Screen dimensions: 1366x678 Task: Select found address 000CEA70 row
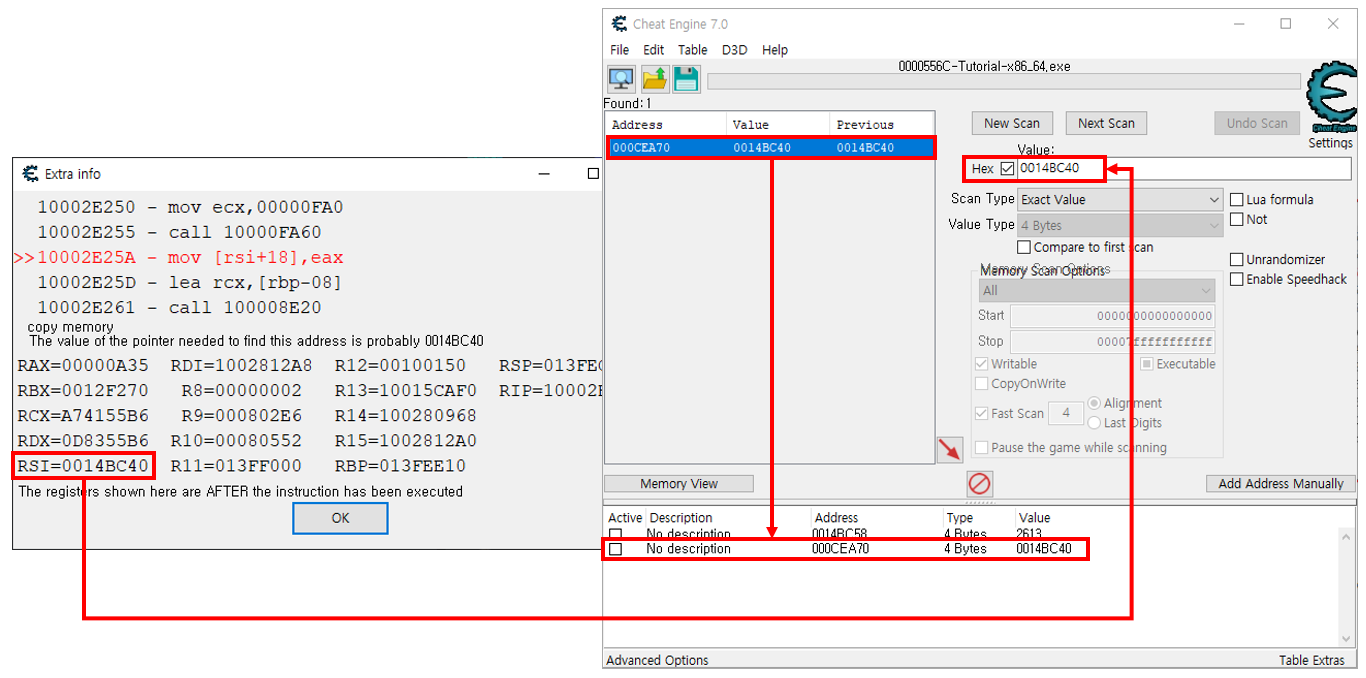(770, 147)
